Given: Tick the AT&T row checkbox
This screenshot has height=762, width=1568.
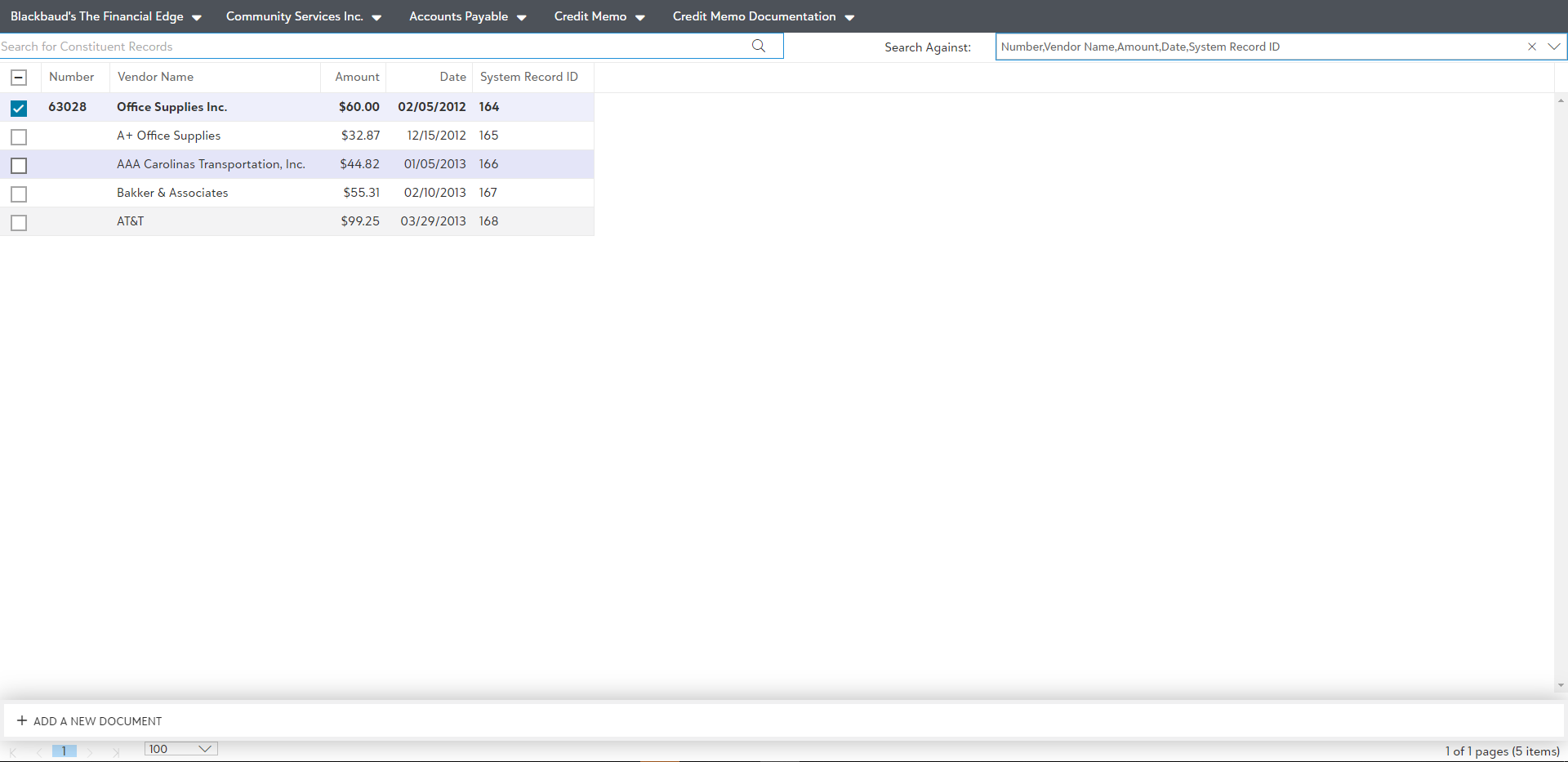Looking at the screenshot, I should click(x=19, y=222).
